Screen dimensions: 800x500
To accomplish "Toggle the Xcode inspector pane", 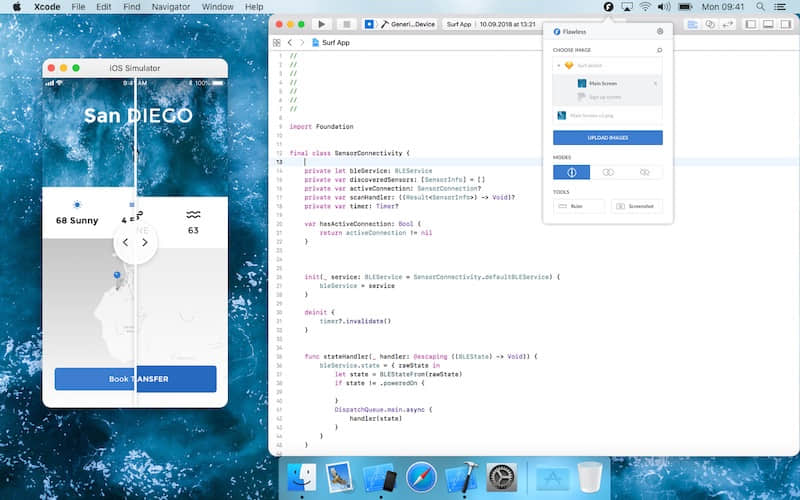I will (x=785, y=24).
